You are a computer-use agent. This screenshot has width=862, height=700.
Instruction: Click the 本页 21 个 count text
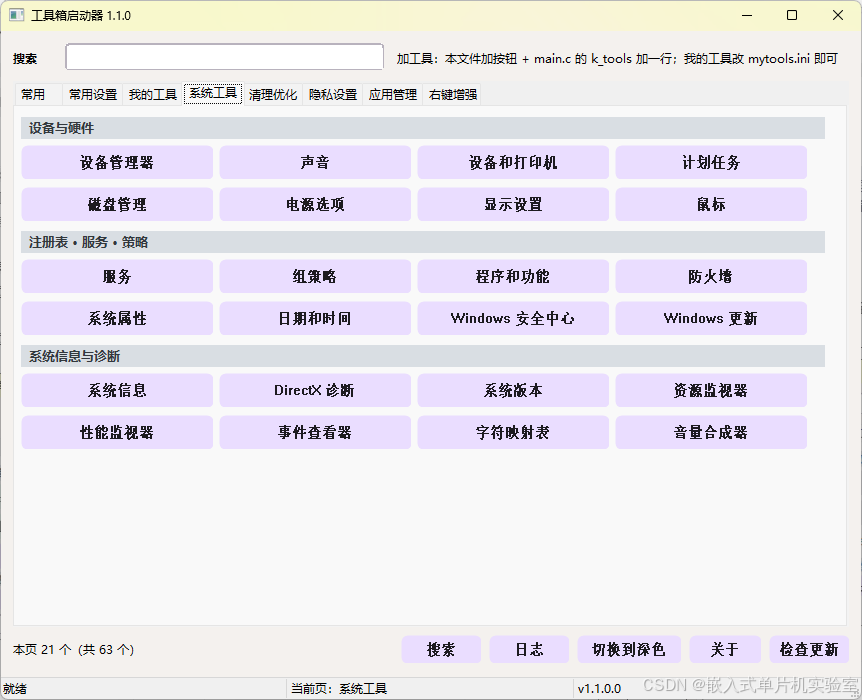click(x=74, y=649)
